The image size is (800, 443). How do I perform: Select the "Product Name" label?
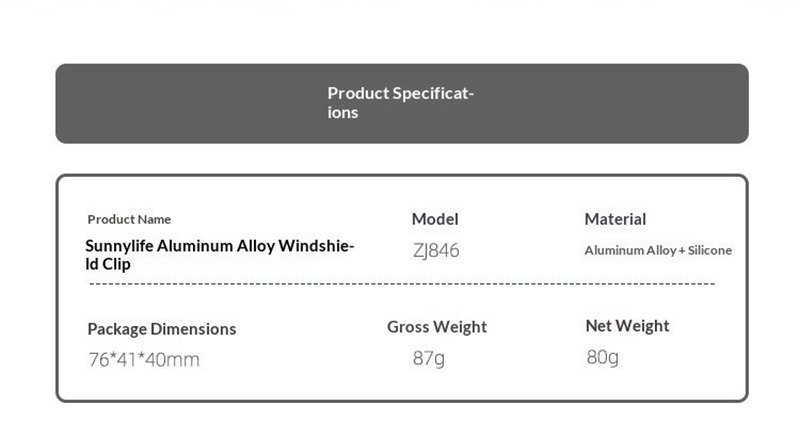click(129, 219)
